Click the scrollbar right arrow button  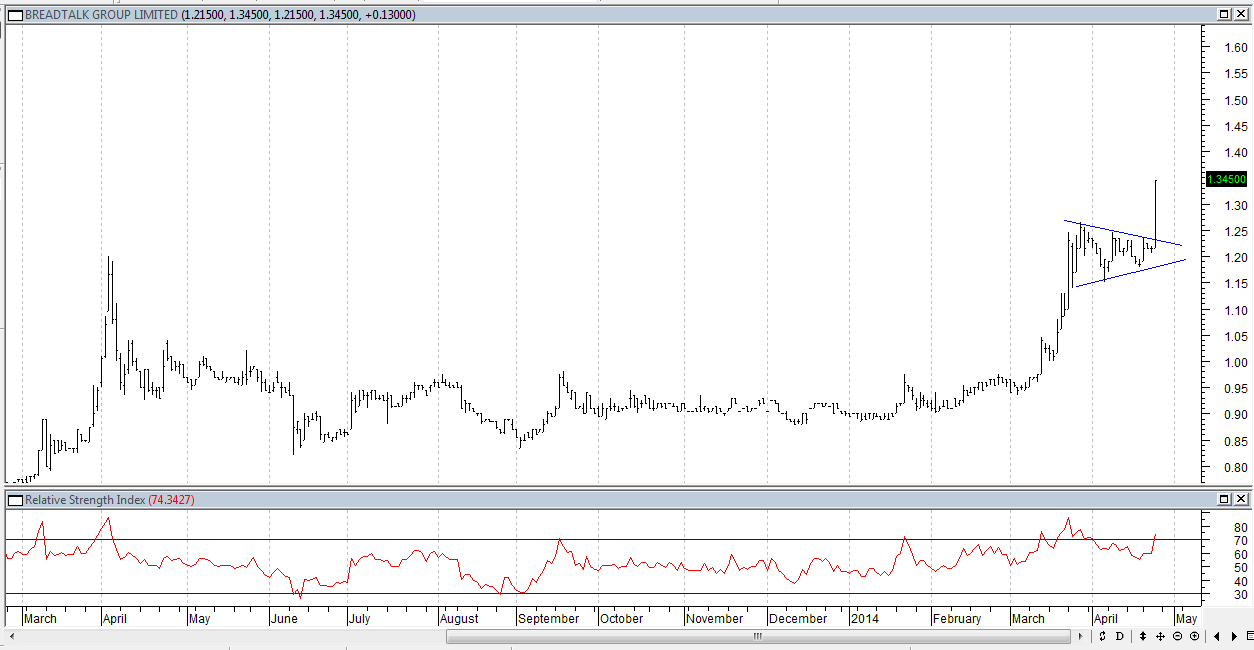point(1081,636)
